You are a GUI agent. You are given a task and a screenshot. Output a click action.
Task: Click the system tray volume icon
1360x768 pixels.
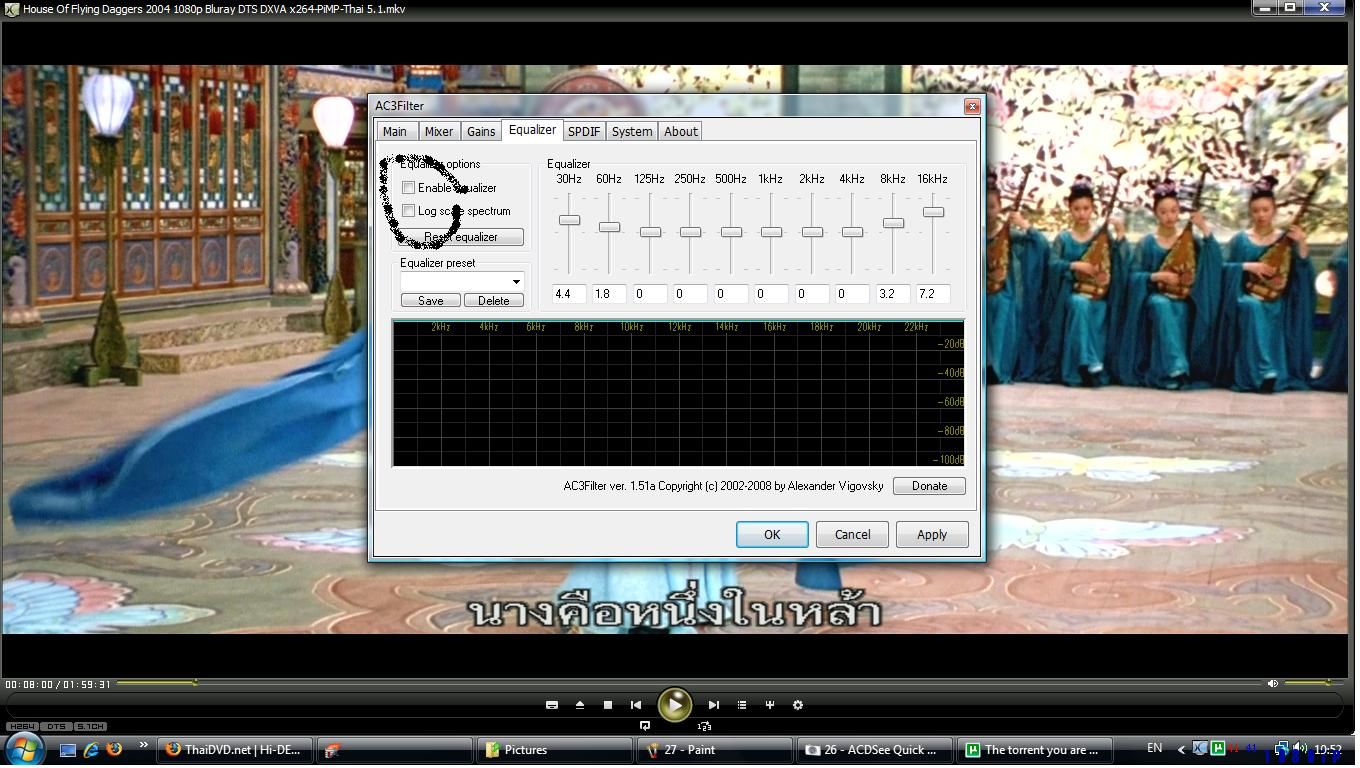(x=1300, y=748)
